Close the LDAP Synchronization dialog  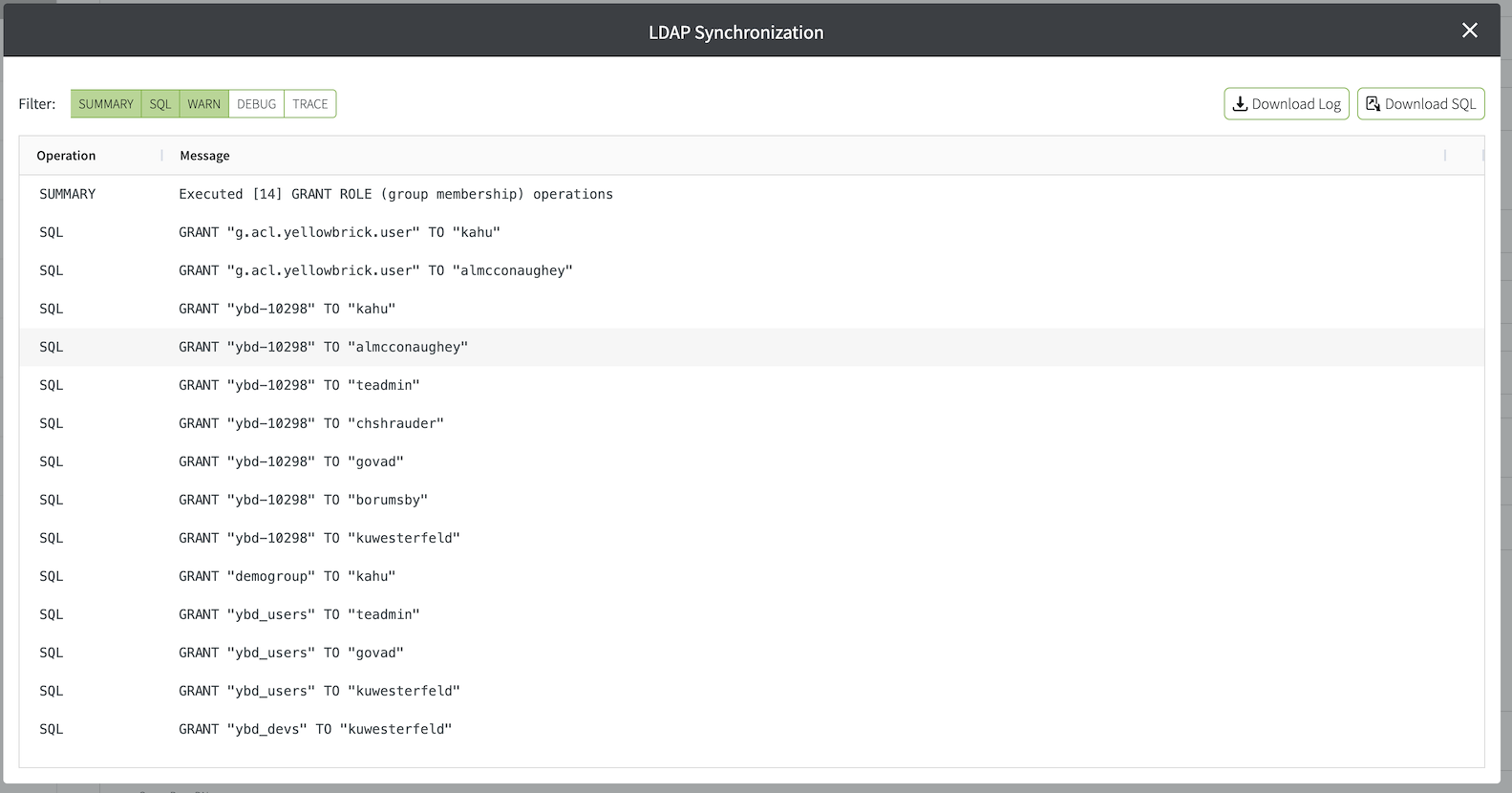pos(1469,31)
